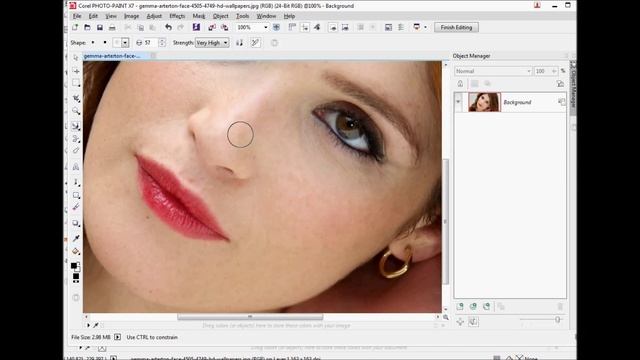Click the Object Manager vertical docker tab

(573, 87)
